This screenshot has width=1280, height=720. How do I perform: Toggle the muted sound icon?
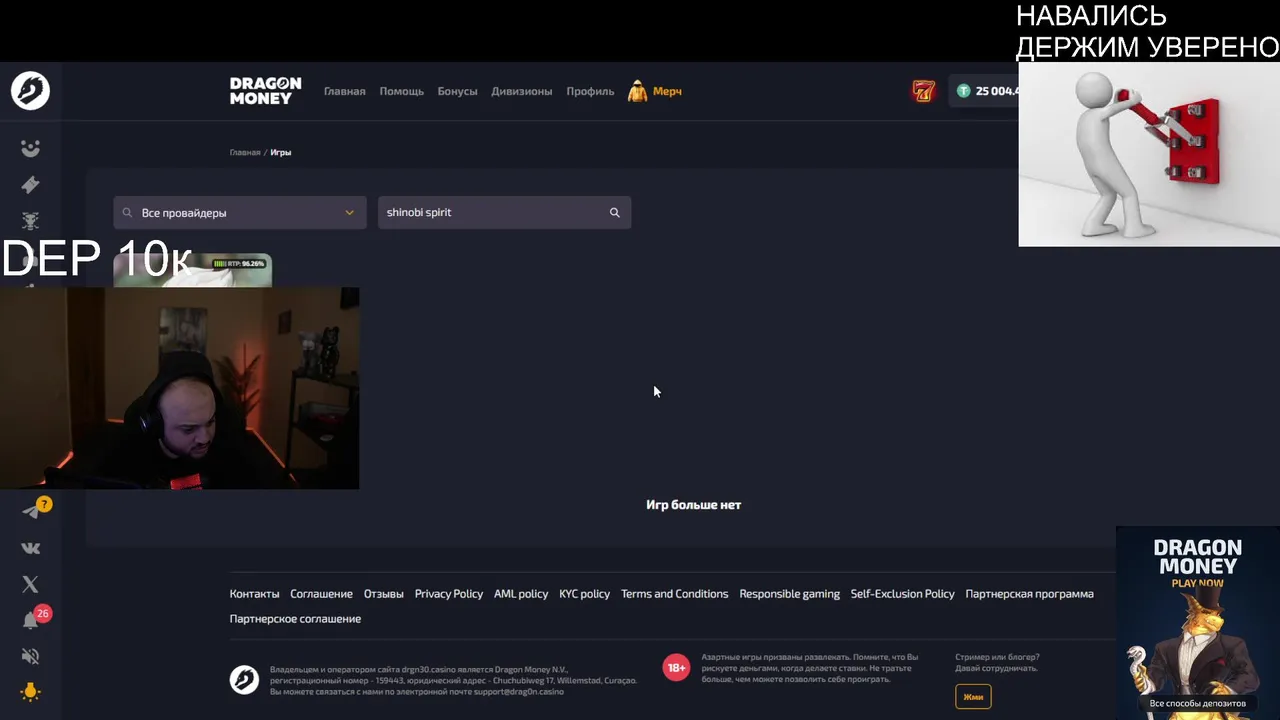pos(31,656)
